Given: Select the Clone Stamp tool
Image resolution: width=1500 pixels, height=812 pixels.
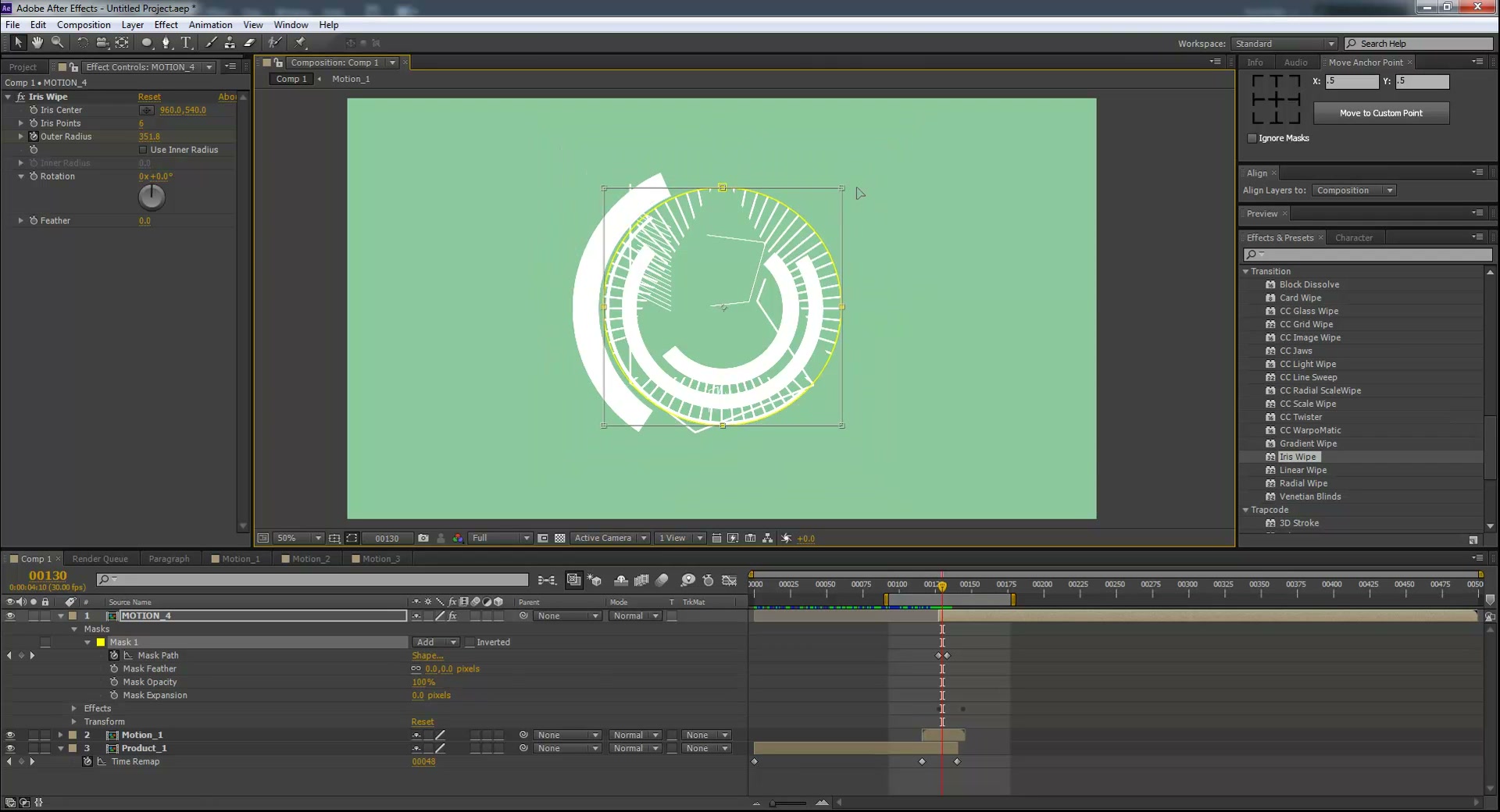Looking at the screenshot, I should tap(230, 42).
